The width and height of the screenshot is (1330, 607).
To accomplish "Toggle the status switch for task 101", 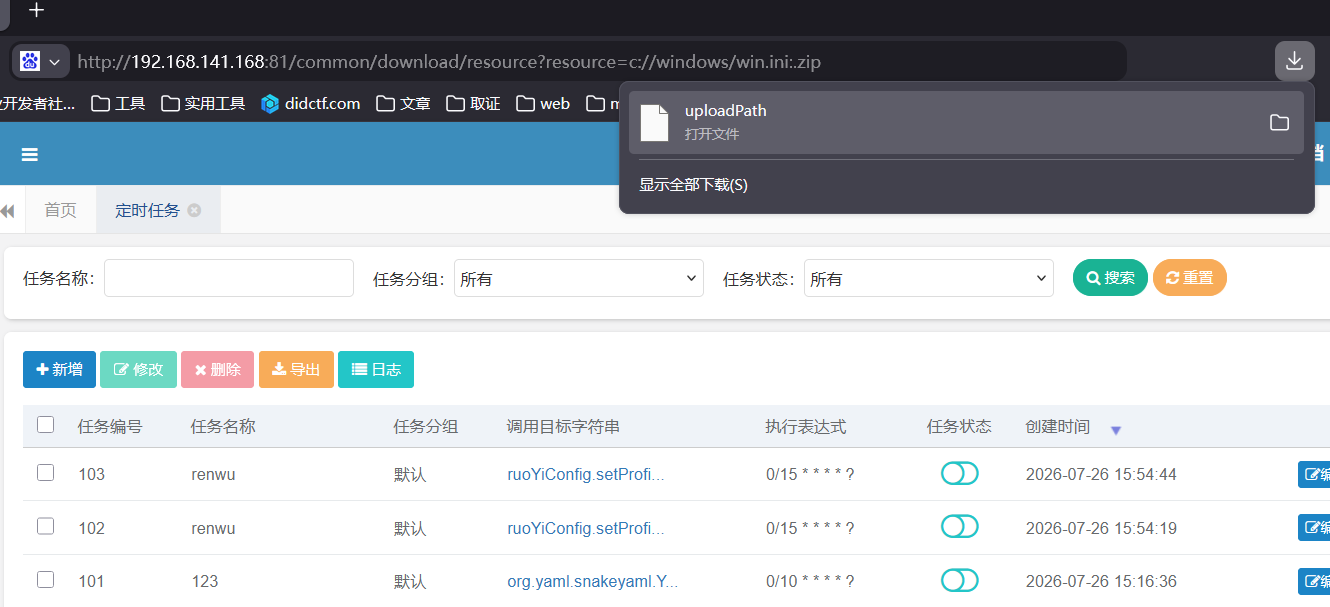I will pos(959,580).
